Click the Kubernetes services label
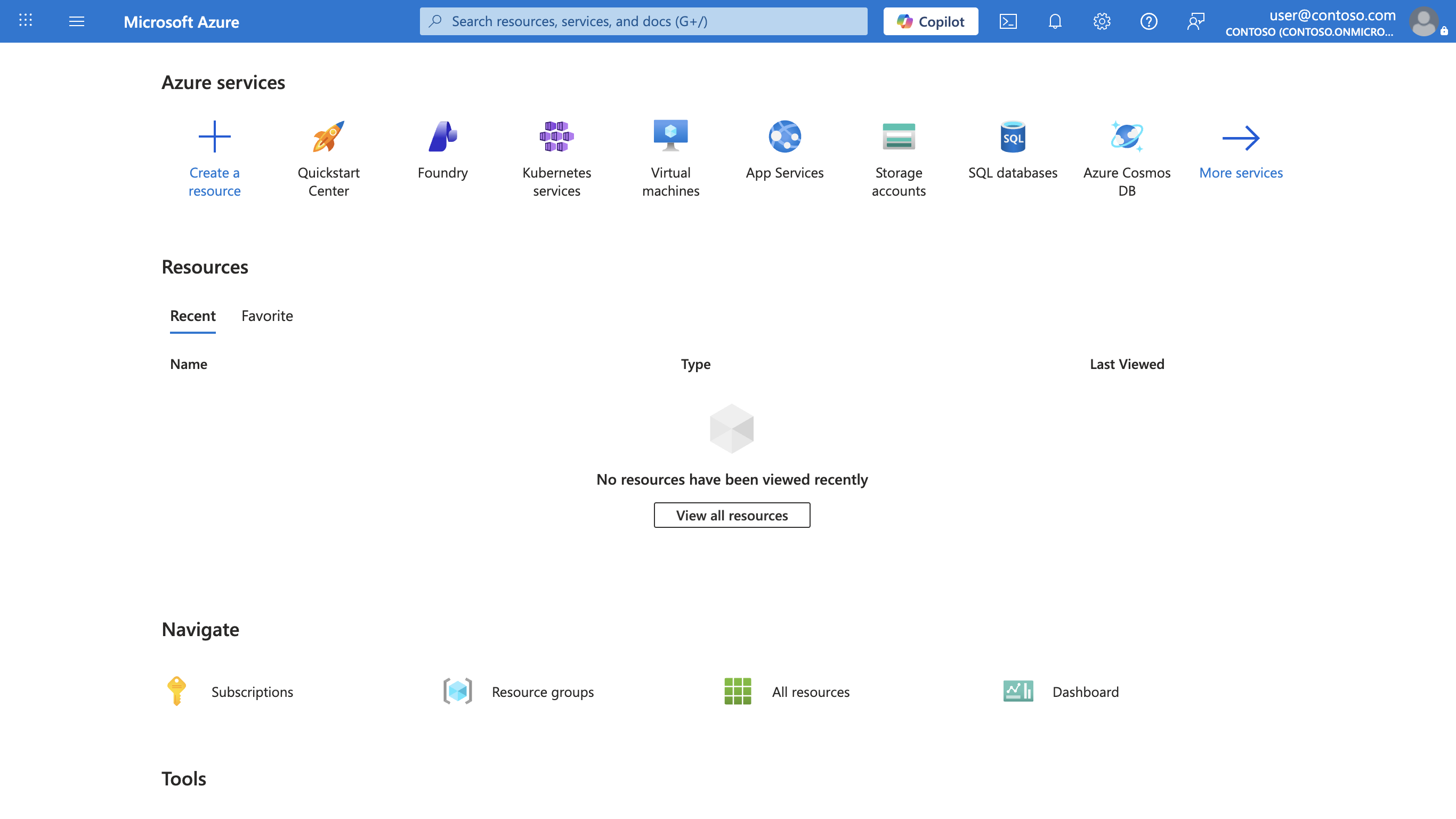The width and height of the screenshot is (1456, 819). (557, 182)
